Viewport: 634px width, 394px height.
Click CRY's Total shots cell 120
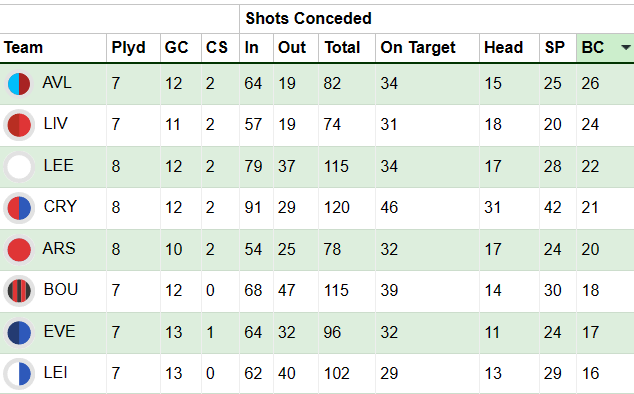(x=337, y=208)
